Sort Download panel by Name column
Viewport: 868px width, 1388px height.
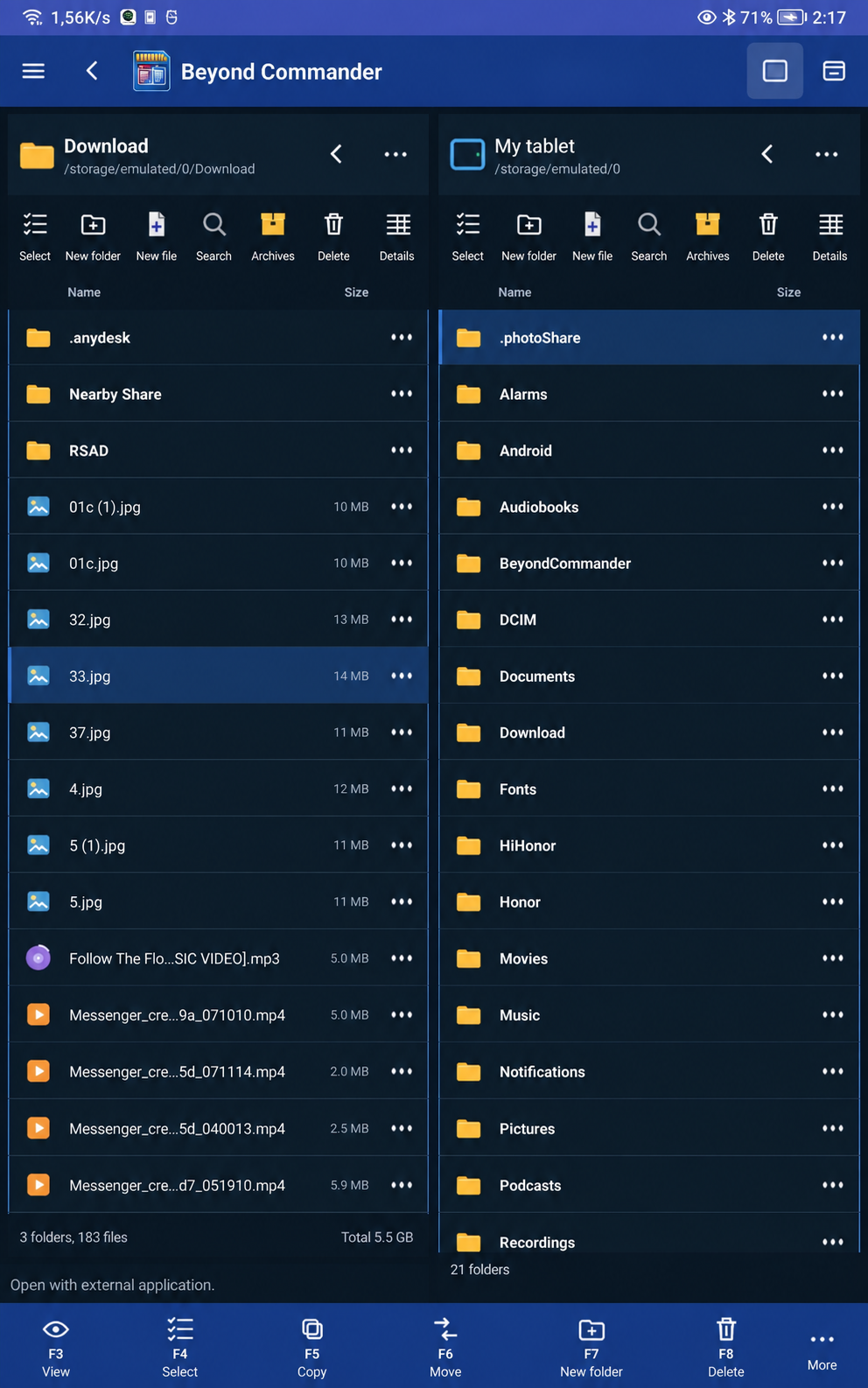pyautogui.click(x=84, y=292)
